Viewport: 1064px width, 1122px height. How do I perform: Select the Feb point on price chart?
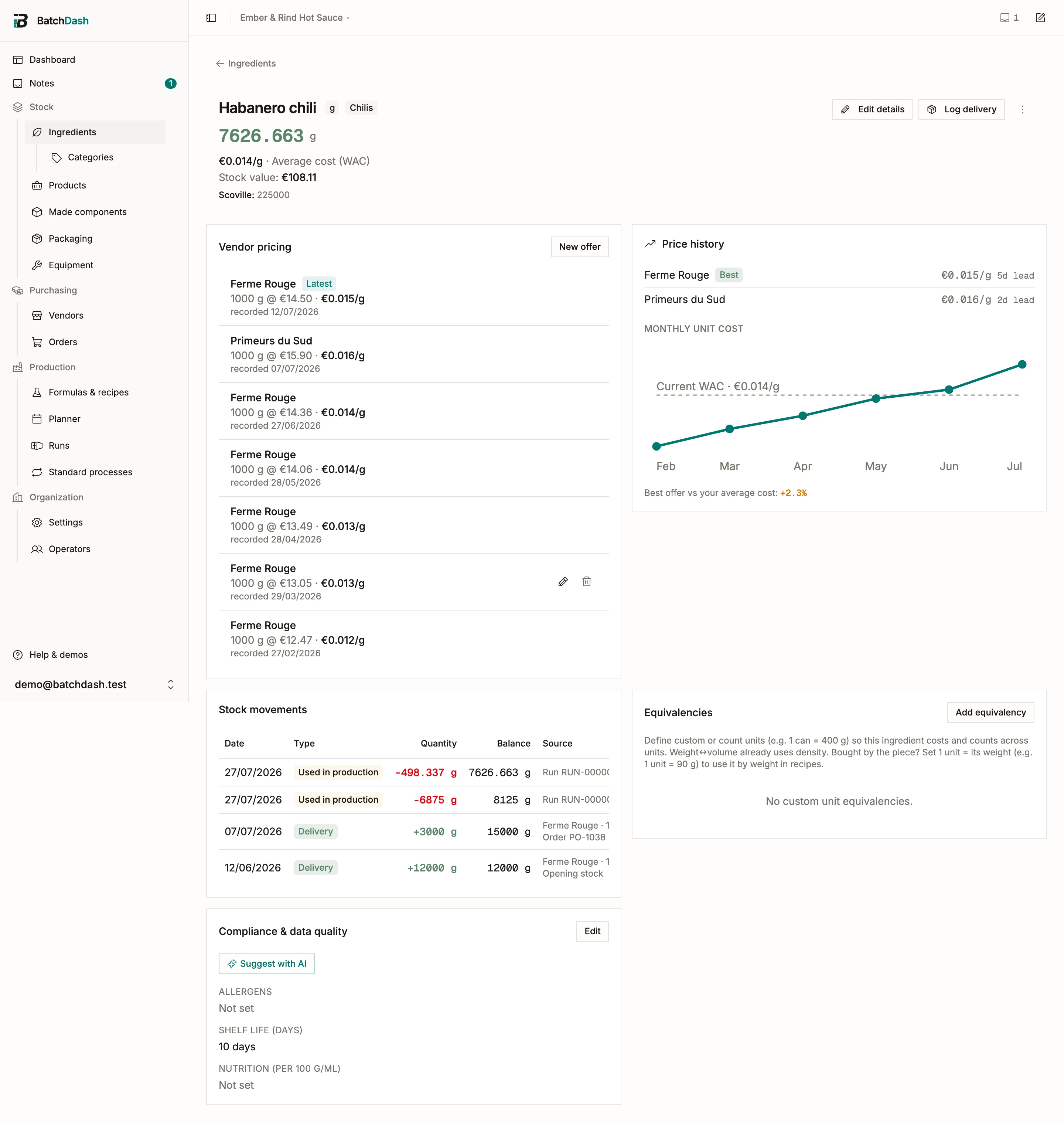coord(656,446)
